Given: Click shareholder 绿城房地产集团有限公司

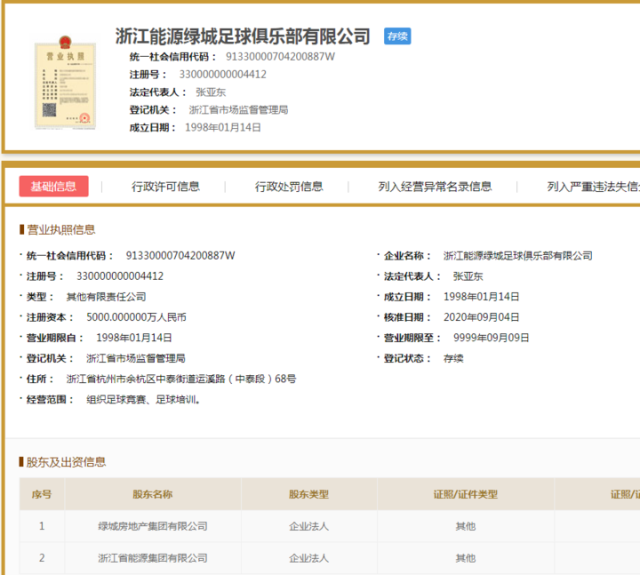Looking at the screenshot, I should (x=152, y=526).
